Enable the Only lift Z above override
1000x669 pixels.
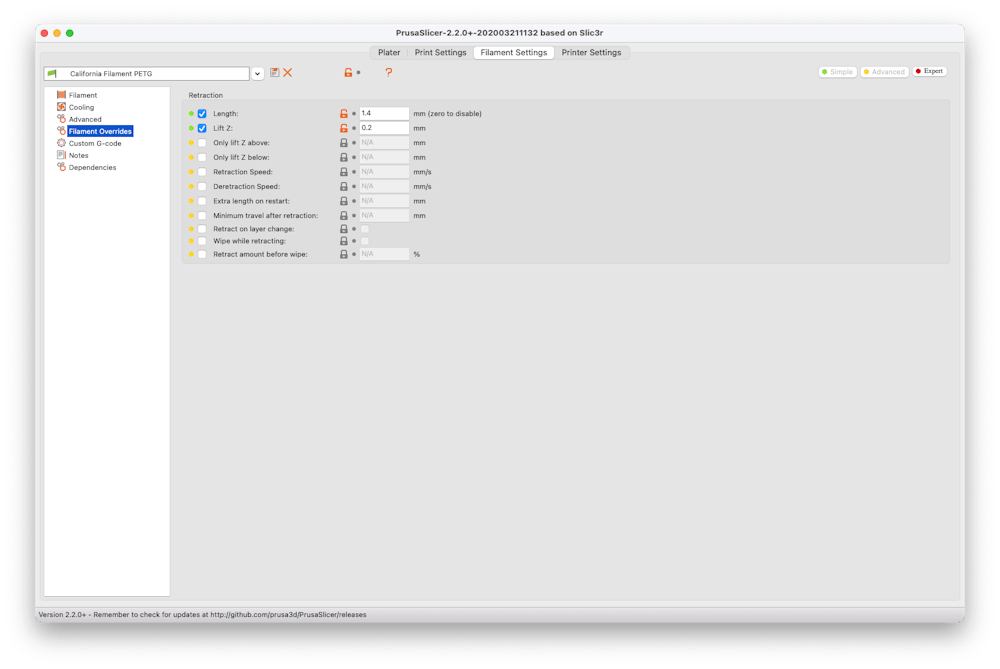click(202, 143)
